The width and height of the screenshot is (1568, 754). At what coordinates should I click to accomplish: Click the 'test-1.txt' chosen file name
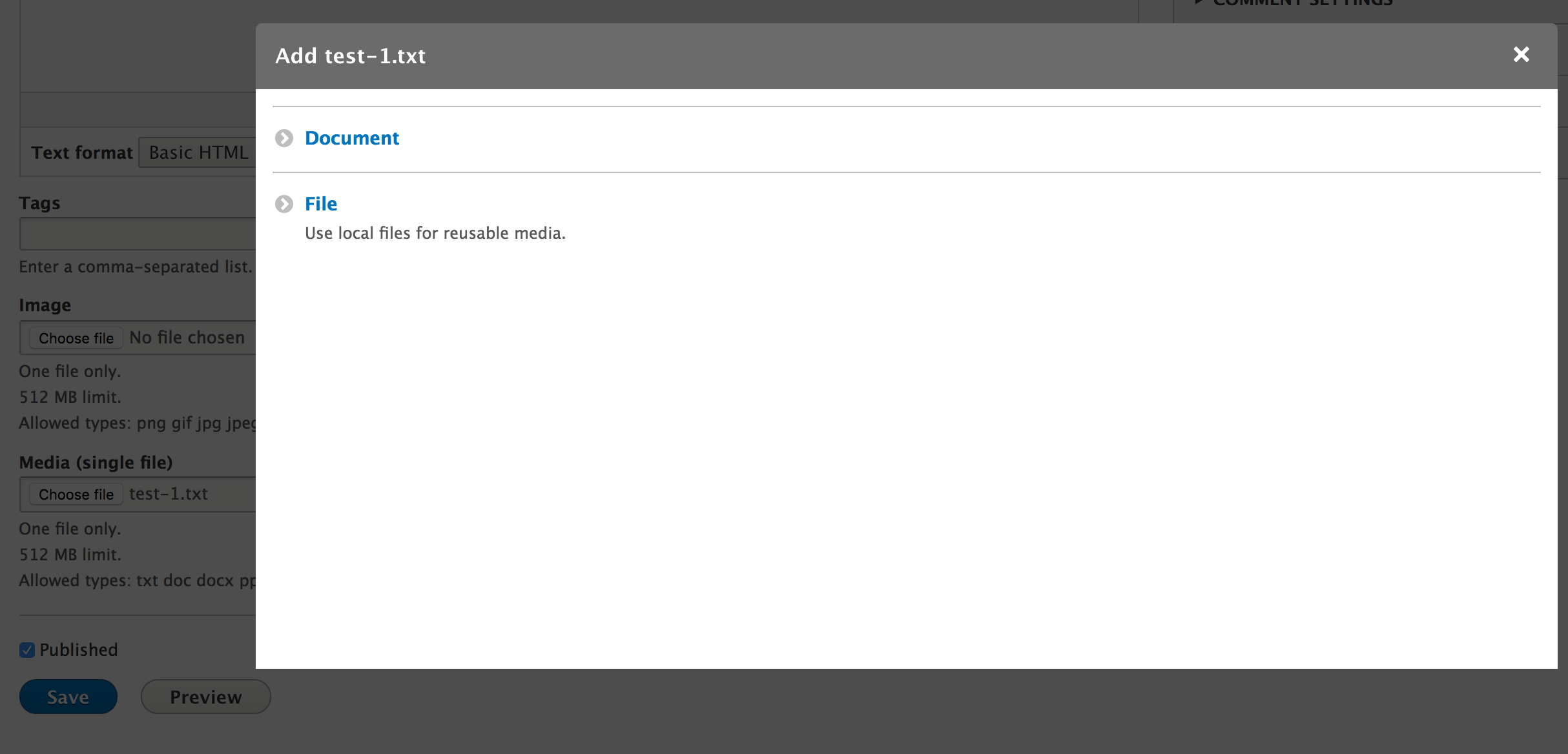click(169, 494)
